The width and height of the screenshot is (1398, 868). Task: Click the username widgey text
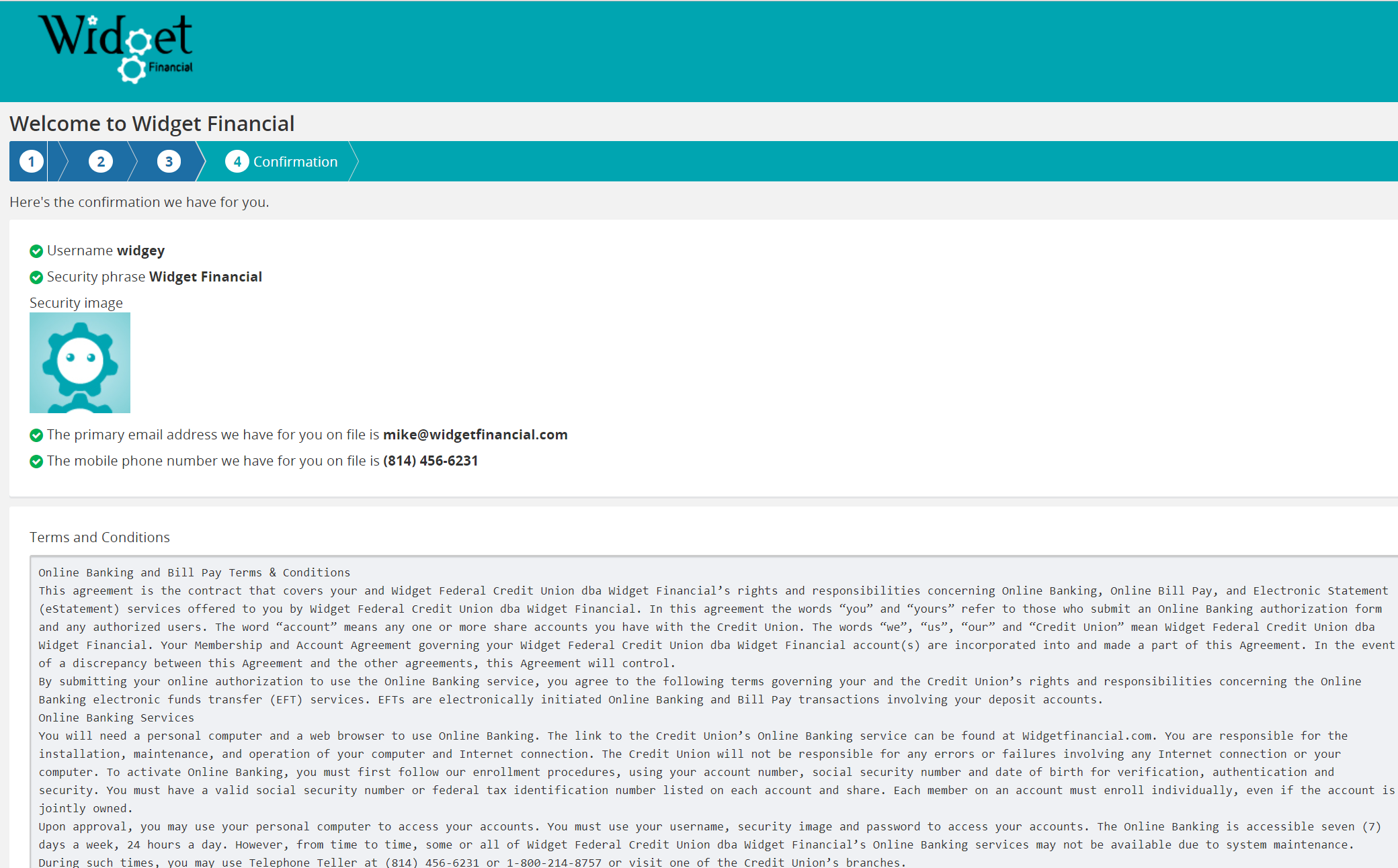tap(140, 251)
